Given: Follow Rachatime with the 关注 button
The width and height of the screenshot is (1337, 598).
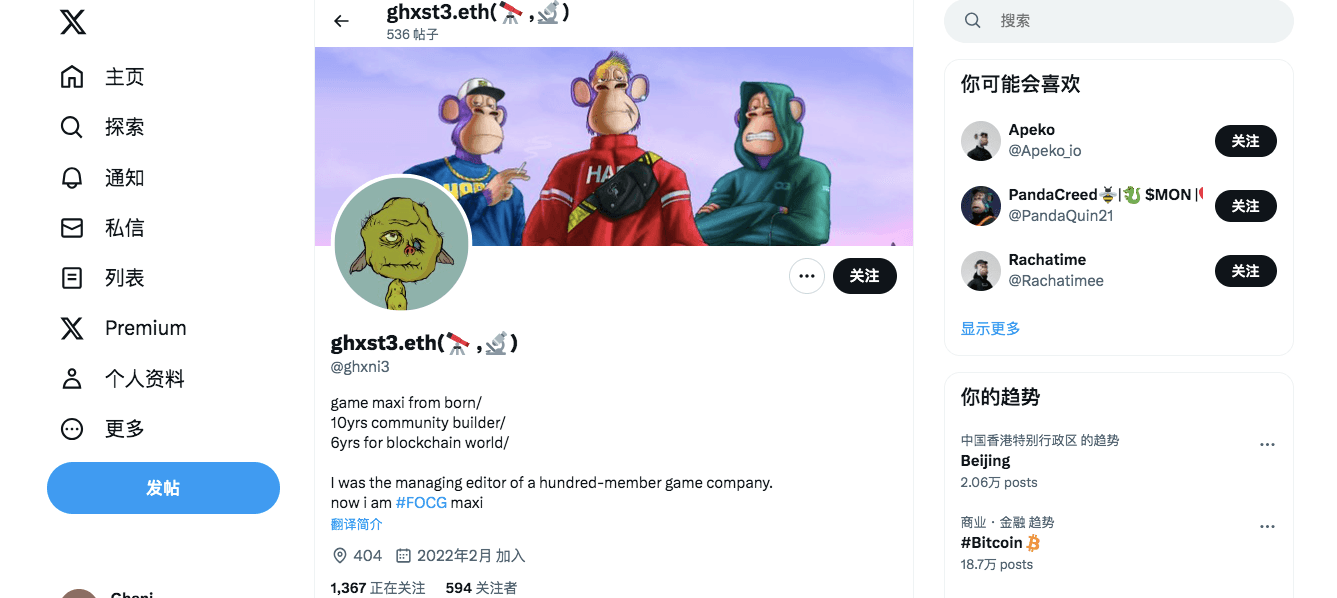Looking at the screenshot, I should coord(1245,271).
